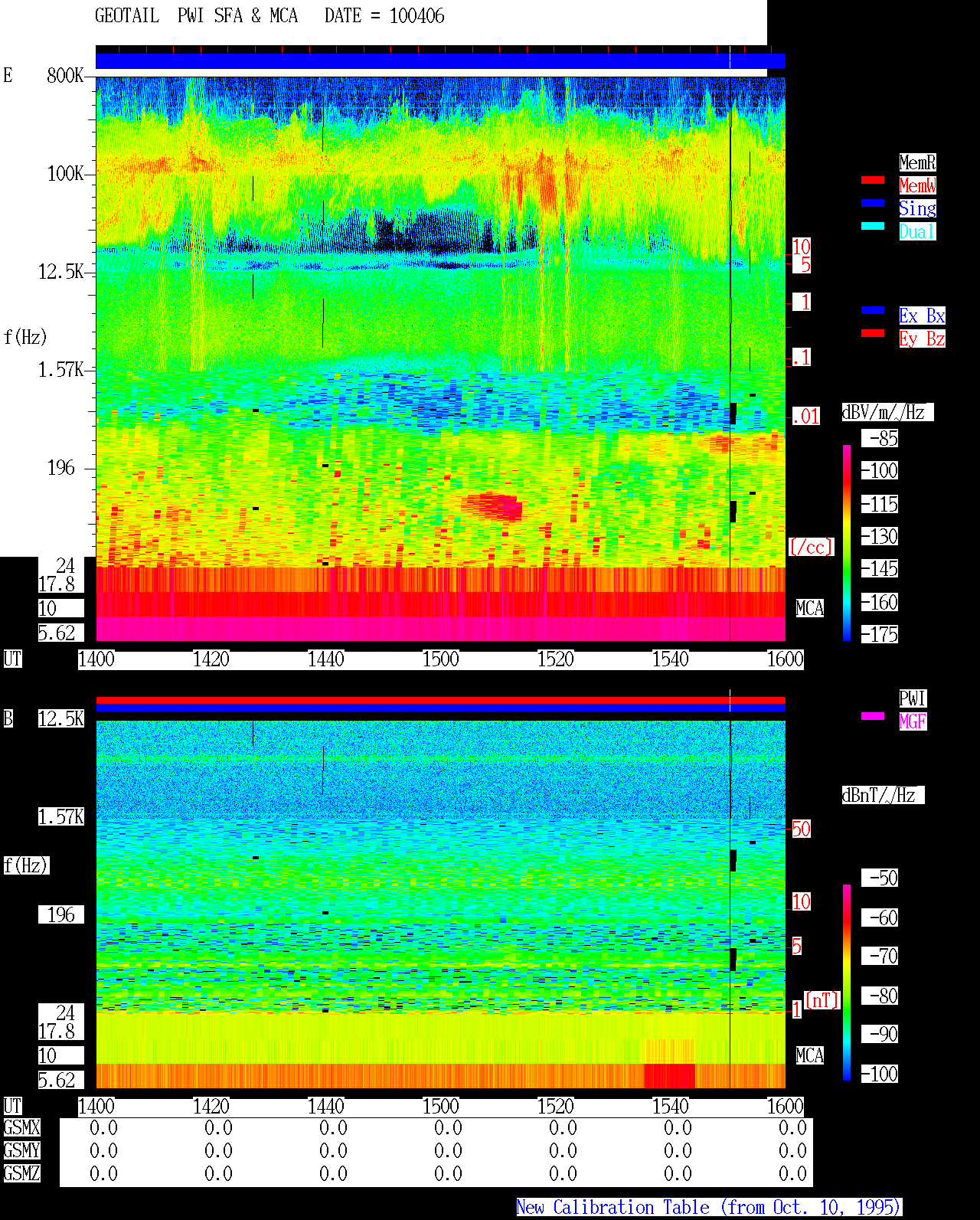Click the magenta MGF legend swatch
Viewport: 980px width, 1220px height.
[x=873, y=716]
